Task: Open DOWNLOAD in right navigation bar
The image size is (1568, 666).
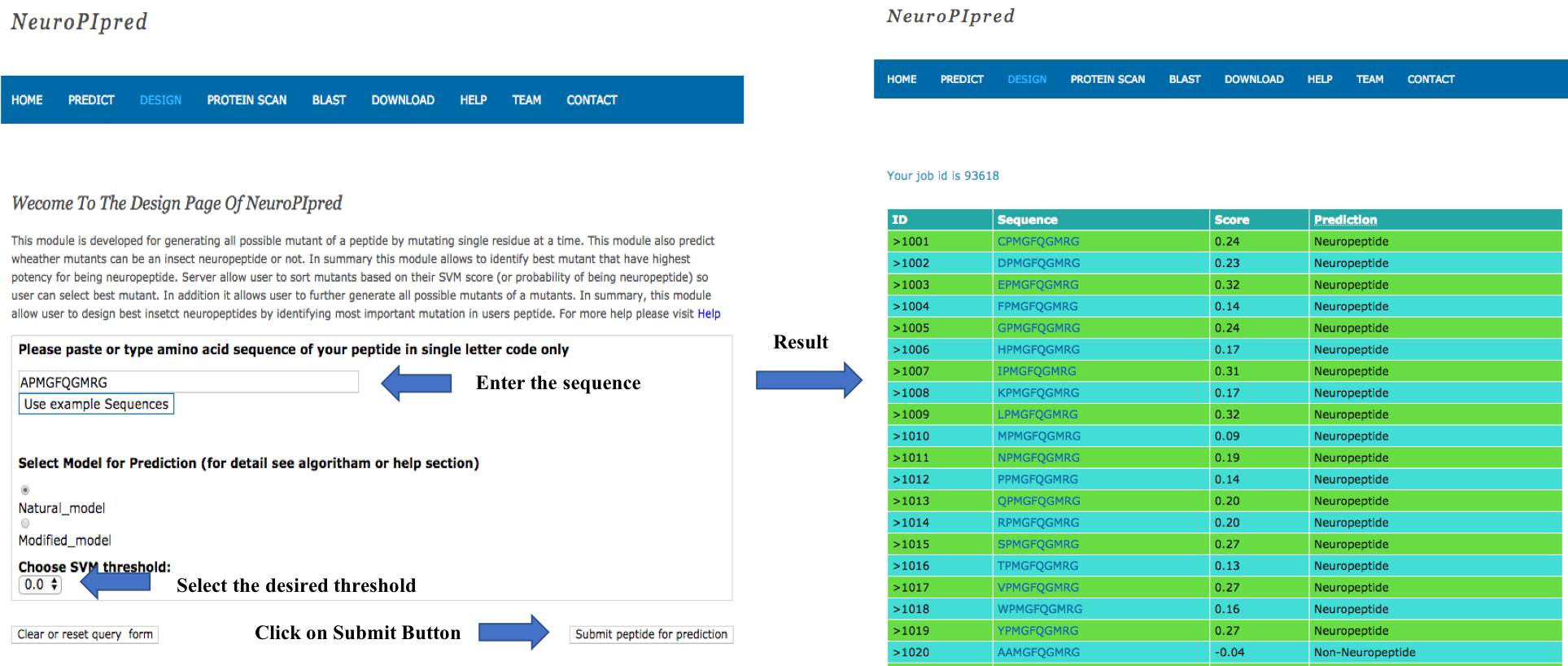Action: [x=1253, y=79]
